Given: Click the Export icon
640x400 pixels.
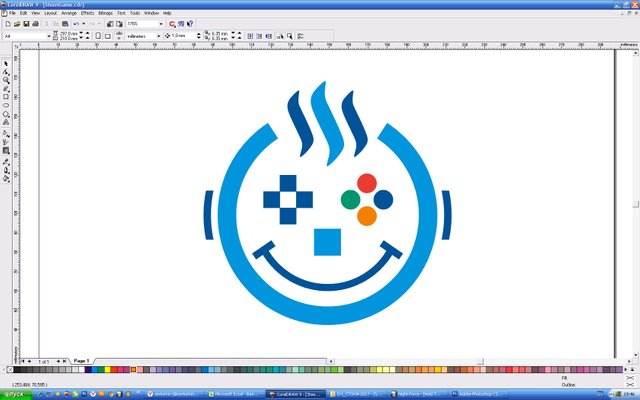Looking at the screenshot, I should (x=119, y=24).
